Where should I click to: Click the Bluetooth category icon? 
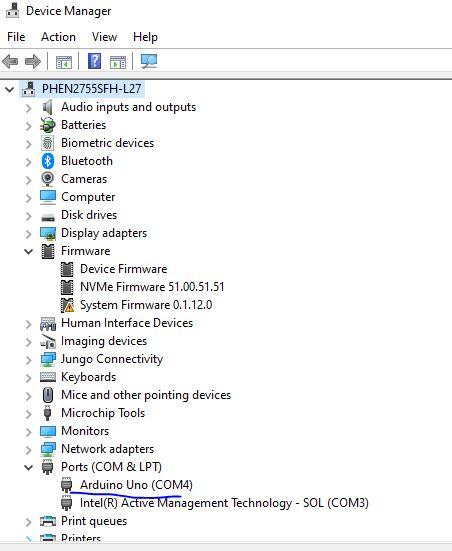click(x=48, y=161)
